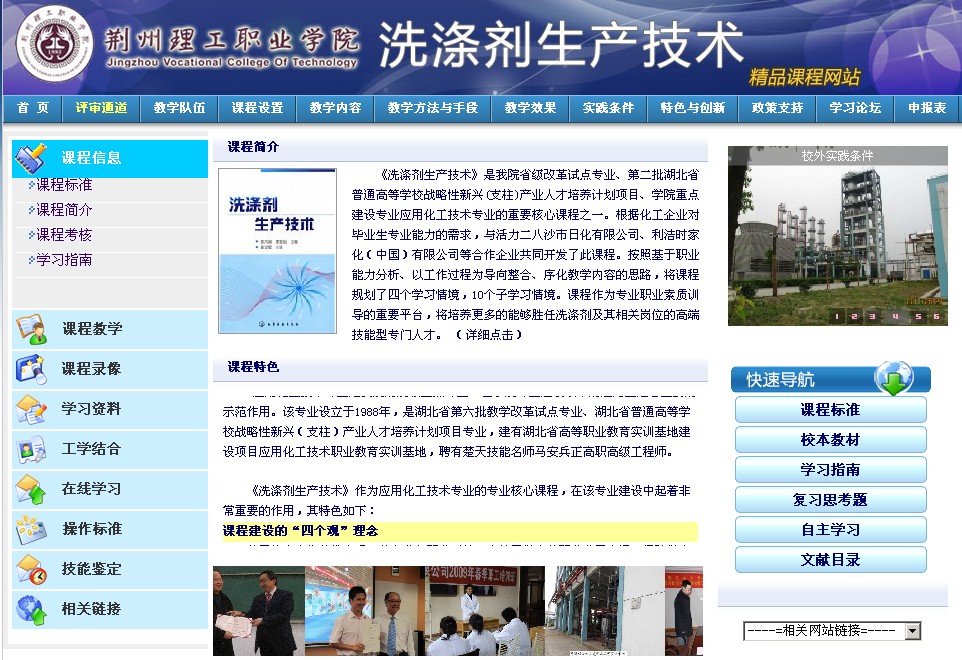Click the 快速导航 download arrow icon
The height and width of the screenshot is (660, 962).
point(893,378)
